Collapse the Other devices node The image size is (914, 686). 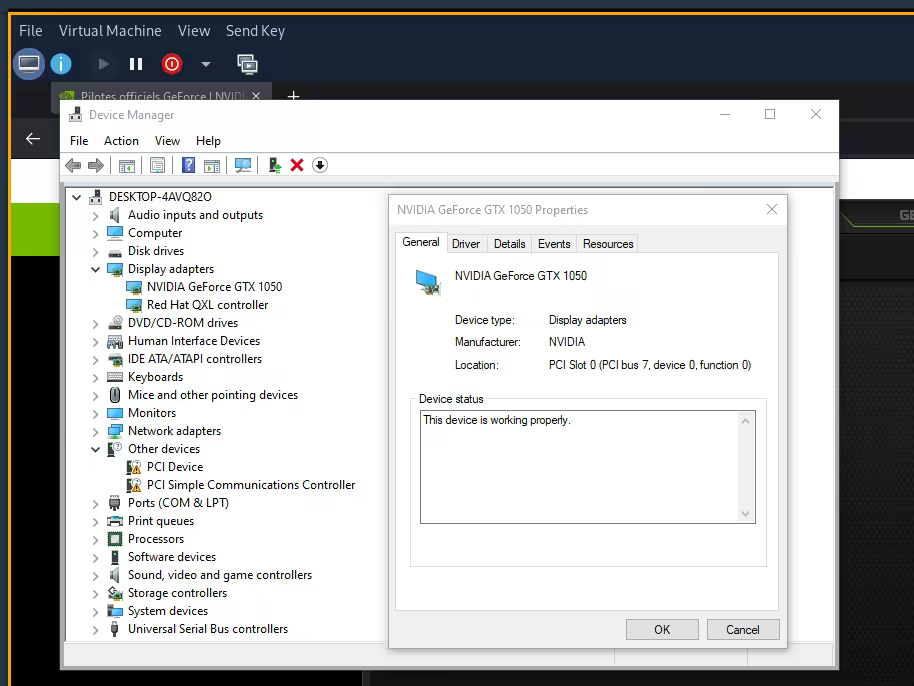[96, 449]
